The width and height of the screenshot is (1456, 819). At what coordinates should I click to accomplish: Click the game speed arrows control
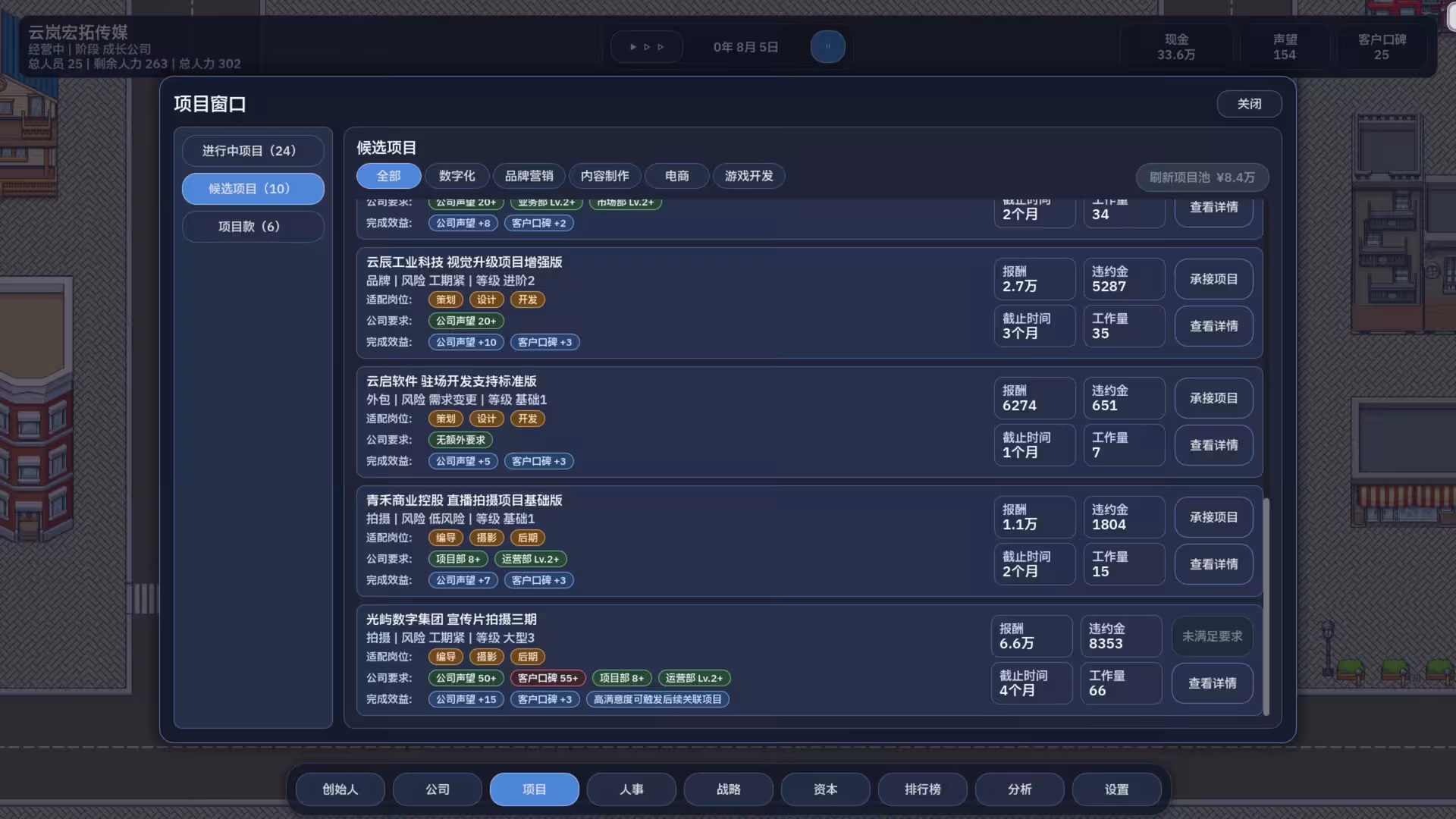click(647, 47)
